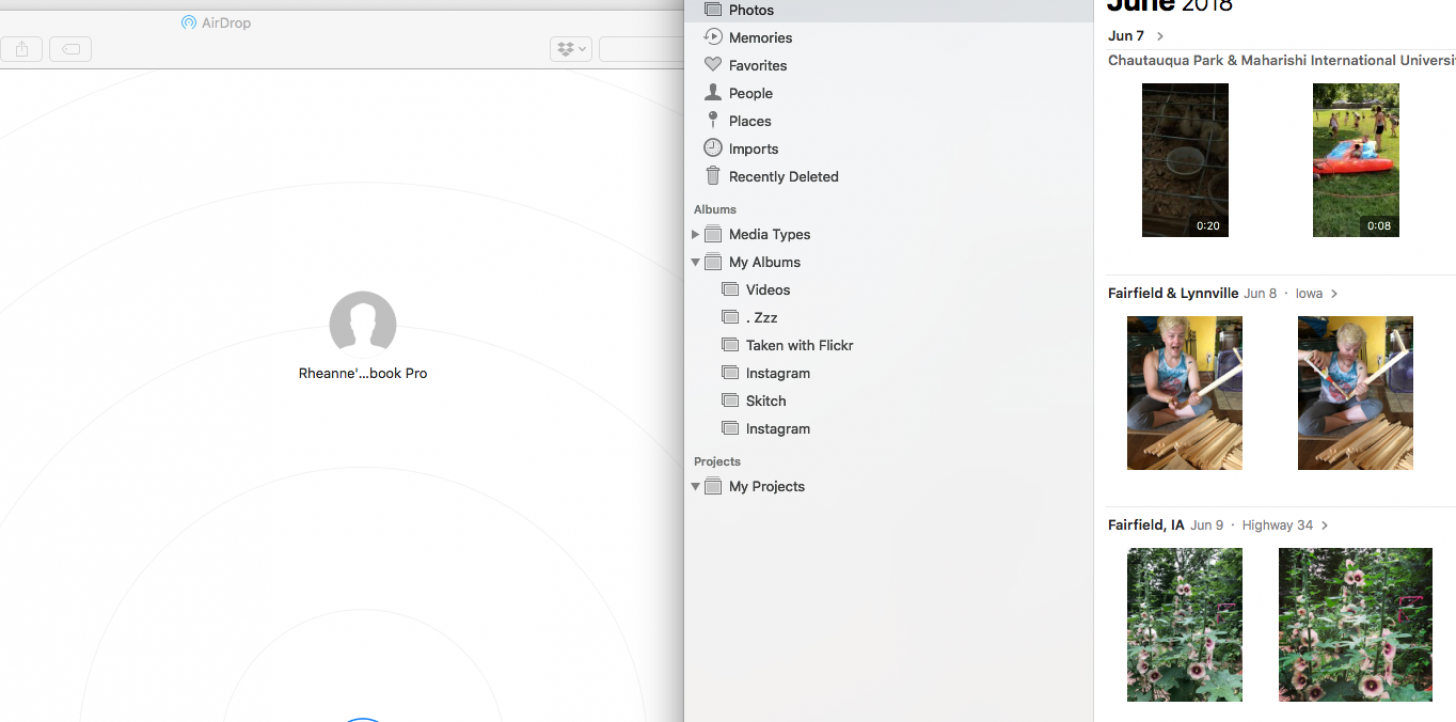
Task: Click Rheanne's MacBook Pro AirDrop avatar
Action: tap(362, 324)
